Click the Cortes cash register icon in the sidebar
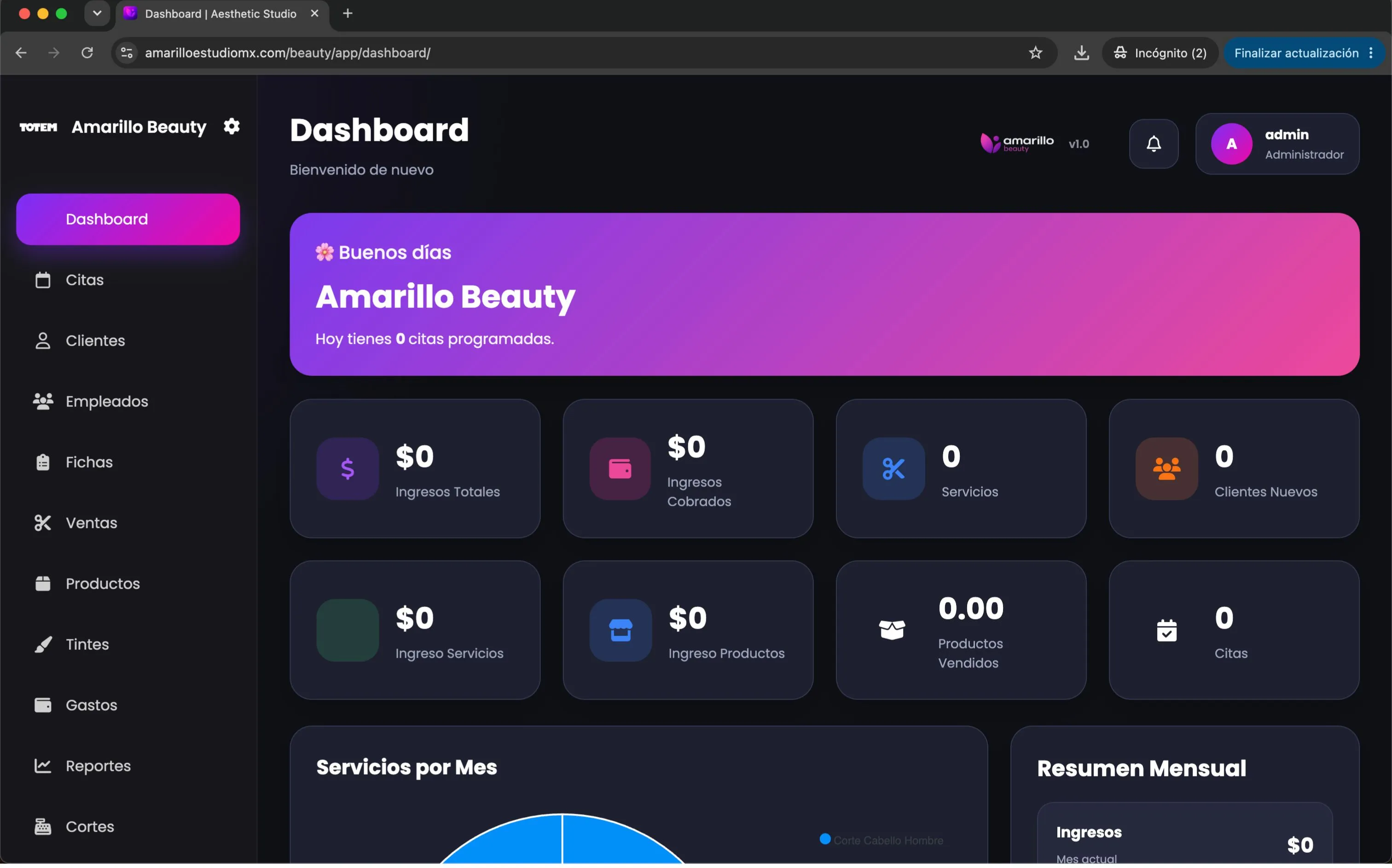1392x868 pixels. coord(42,827)
